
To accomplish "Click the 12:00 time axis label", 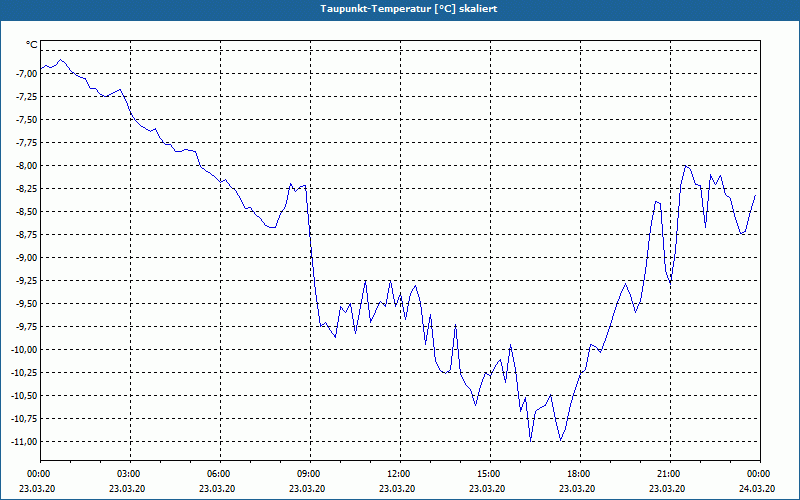I will pos(401,474).
